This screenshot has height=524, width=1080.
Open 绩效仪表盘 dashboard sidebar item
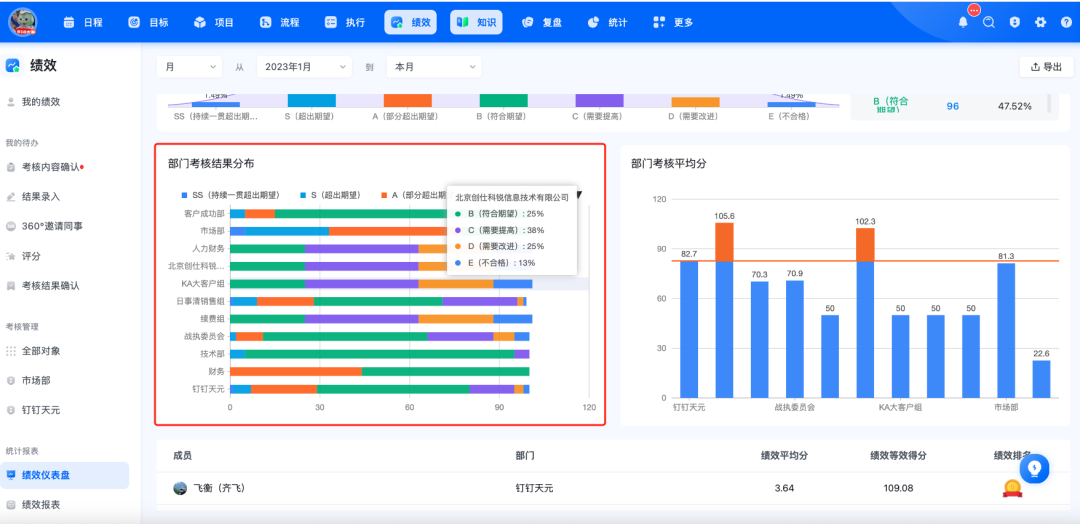65,475
